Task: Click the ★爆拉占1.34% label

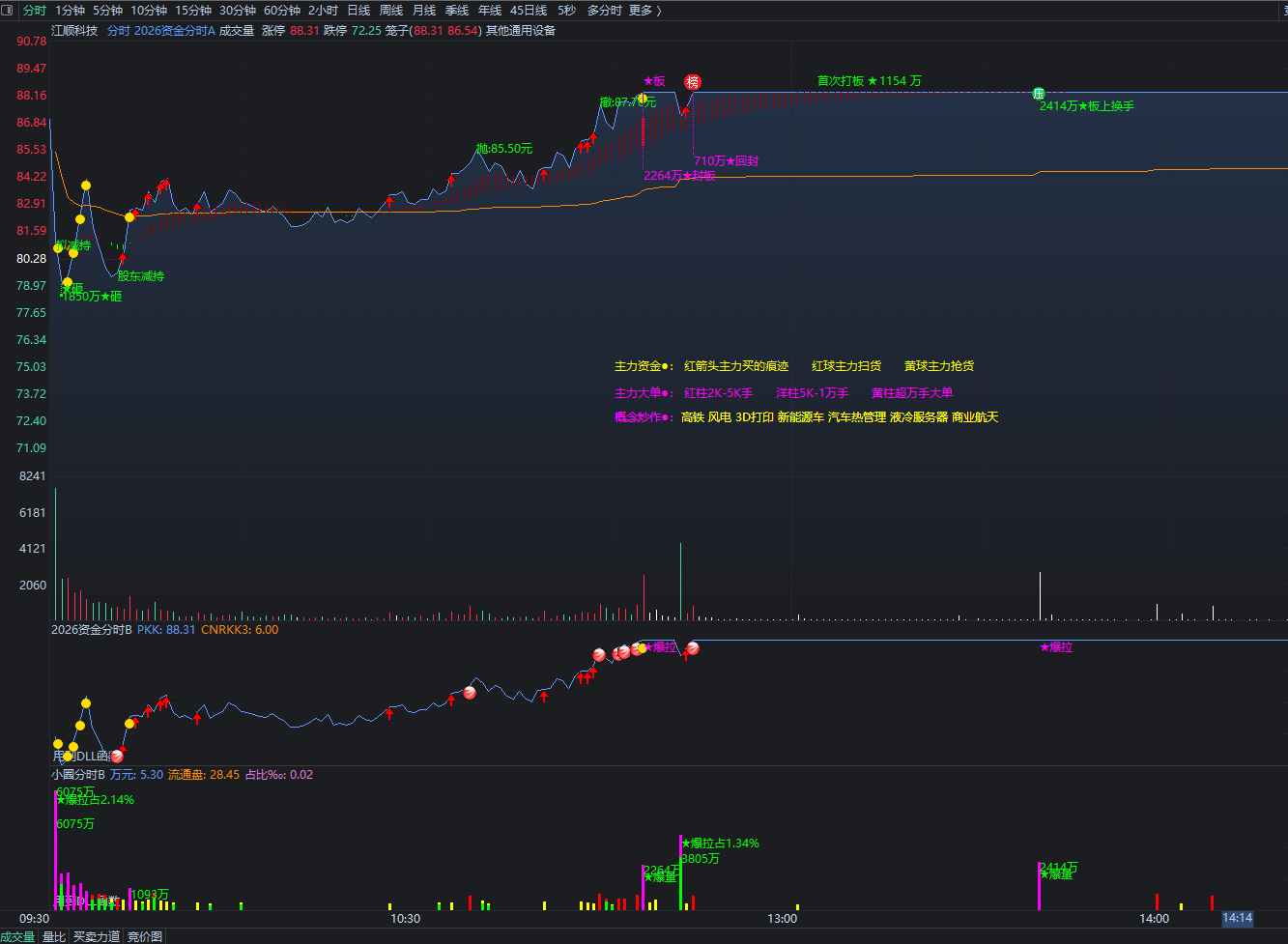Action: click(720, 844)
